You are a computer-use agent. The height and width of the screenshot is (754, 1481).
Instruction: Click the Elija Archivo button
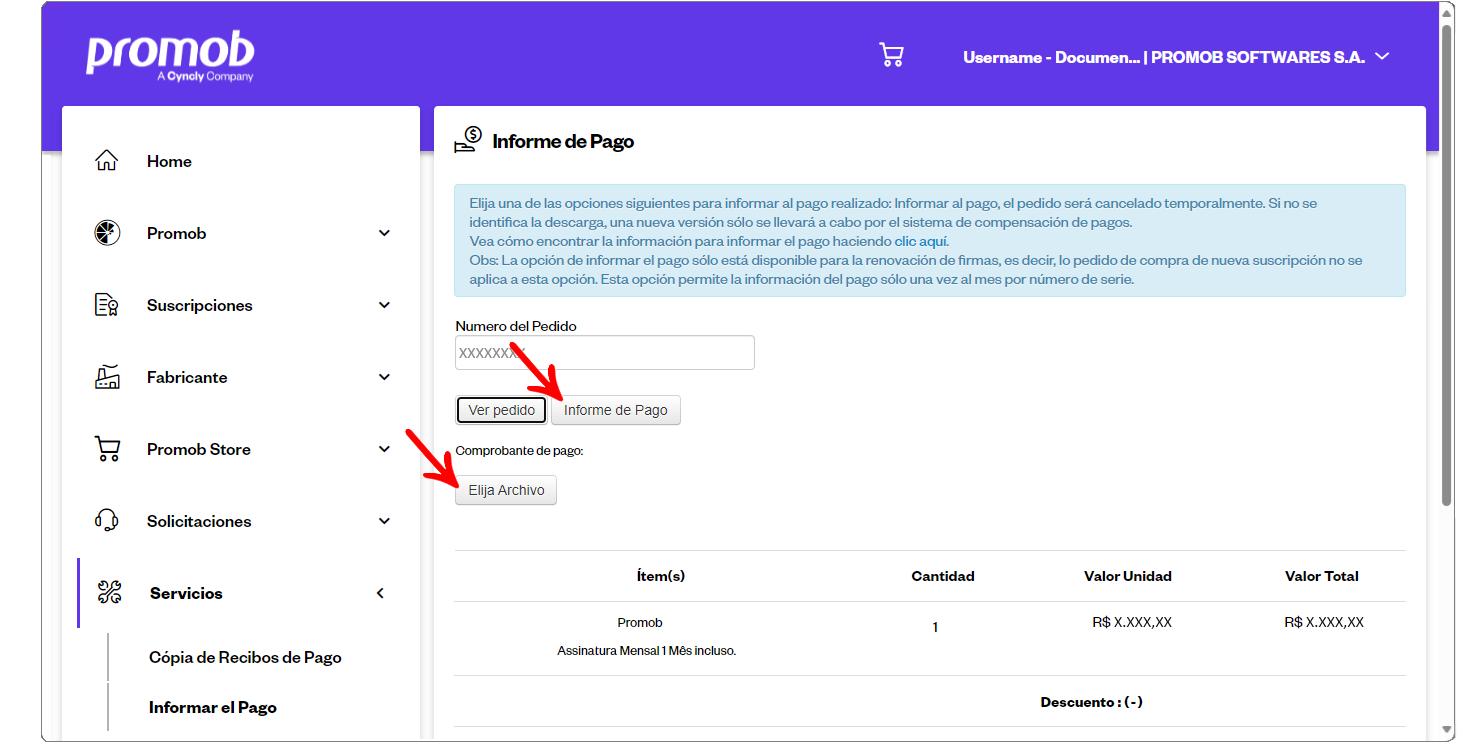pyautogui.click(x=506, y=490)
